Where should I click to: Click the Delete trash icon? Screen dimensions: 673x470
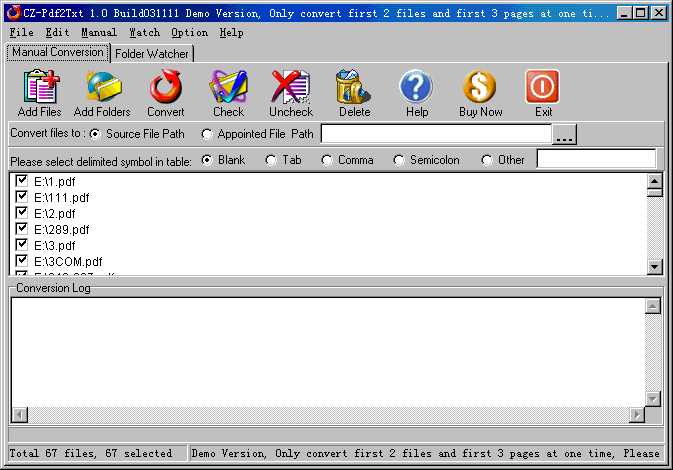tap(353, 87)
